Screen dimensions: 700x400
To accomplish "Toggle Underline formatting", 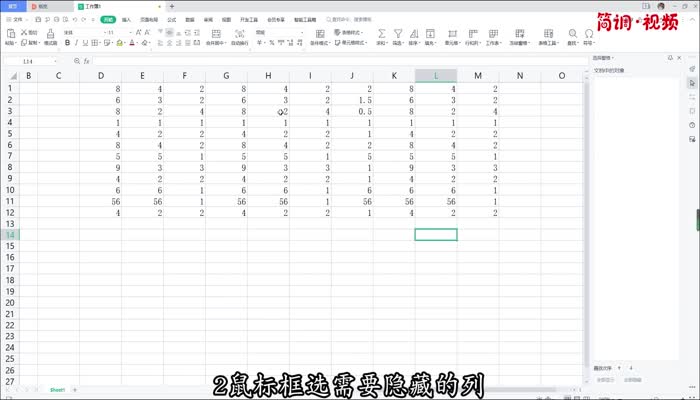I will click(x=82, y=44).
